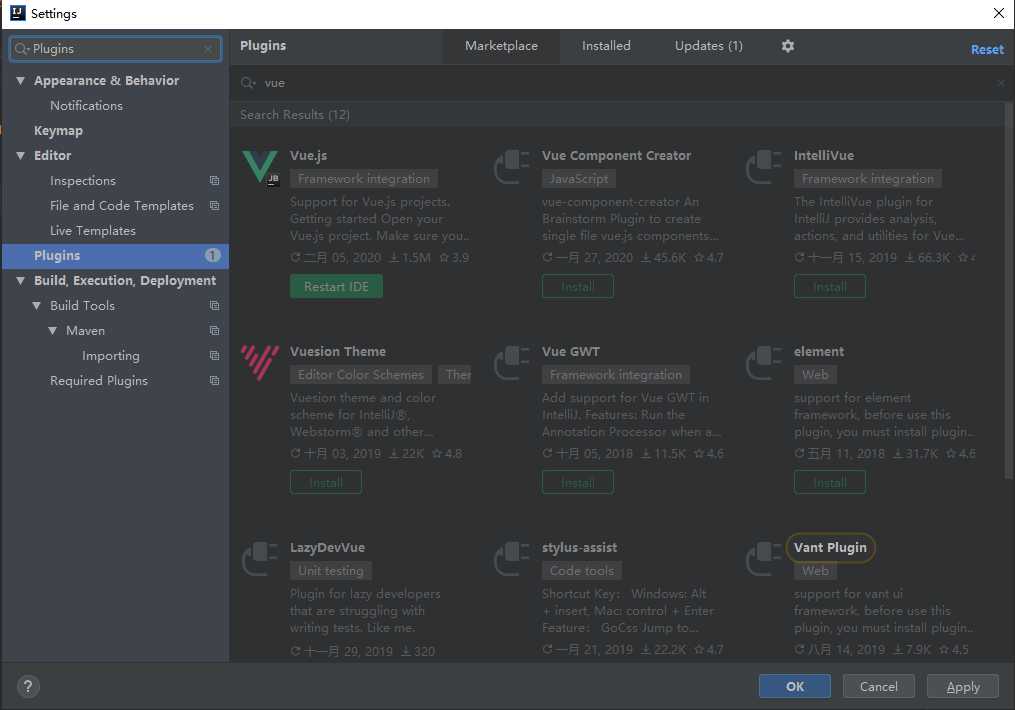Image resolution: width=1015 pixels, height=710 pixels.
Task: Clear the vue plugin search query
Action: (1001, 83)
